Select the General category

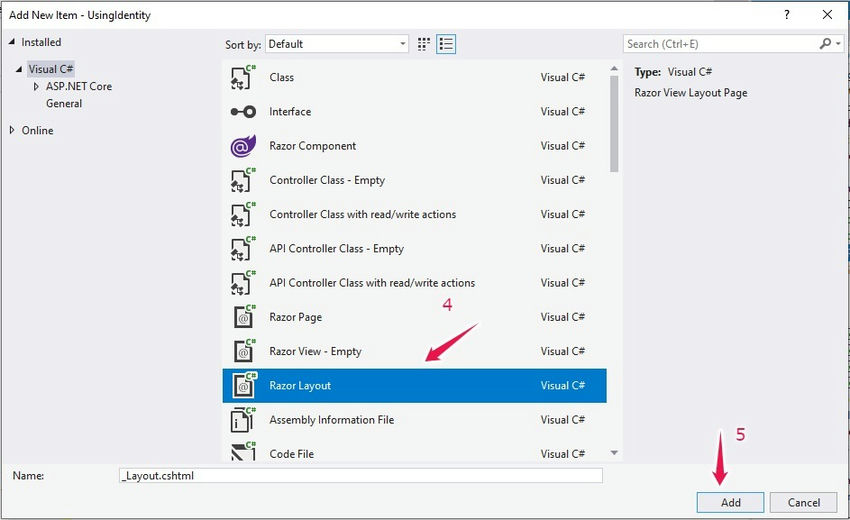64,104
